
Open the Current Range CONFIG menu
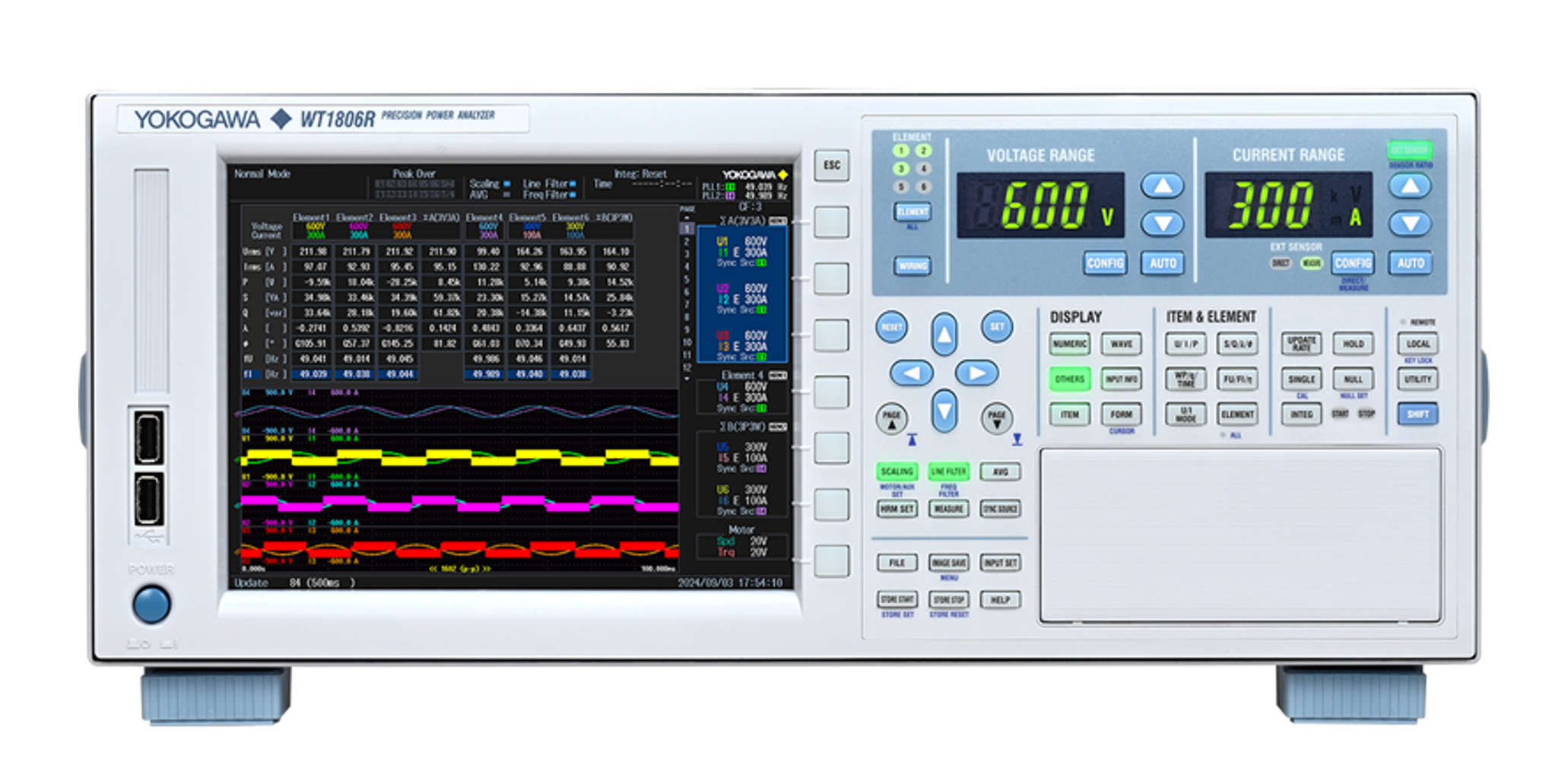[x=1352, y=263]
